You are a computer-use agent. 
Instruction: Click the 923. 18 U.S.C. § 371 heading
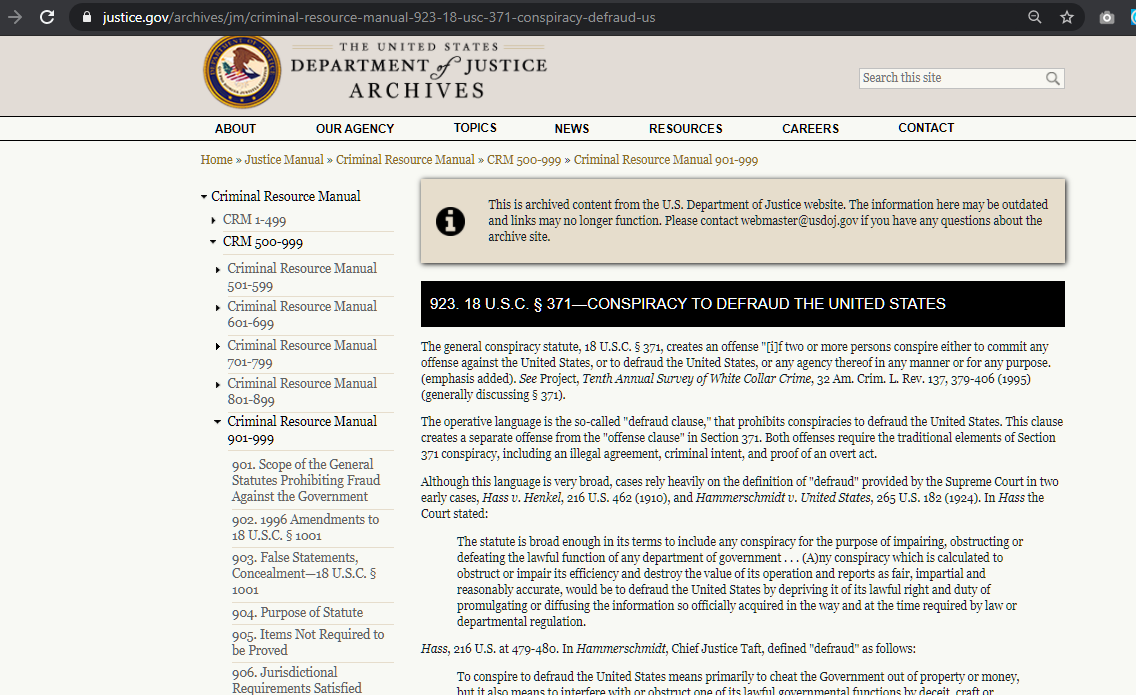[688, 304]
